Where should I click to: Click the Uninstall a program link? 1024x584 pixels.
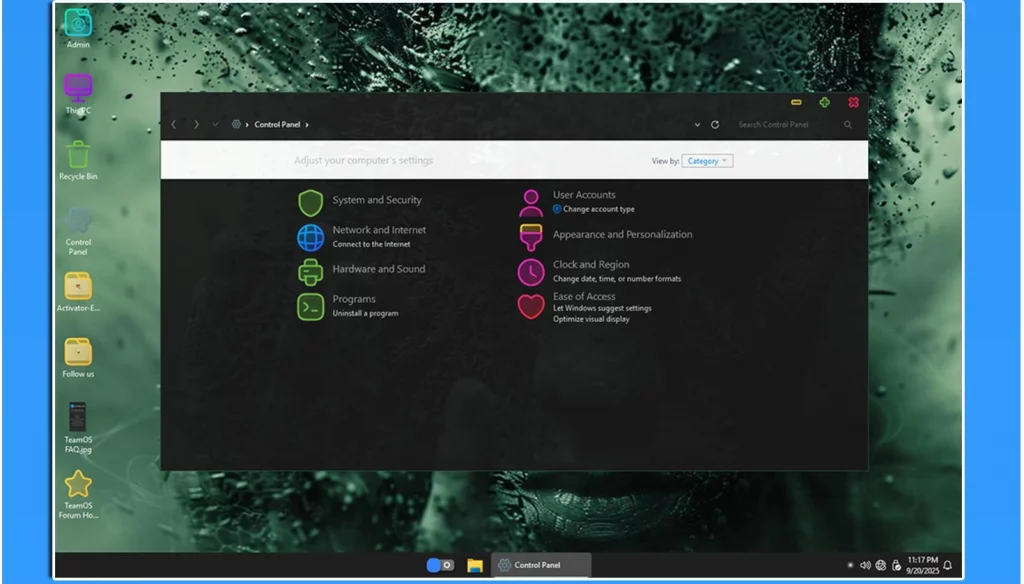(x=365, y=314)
